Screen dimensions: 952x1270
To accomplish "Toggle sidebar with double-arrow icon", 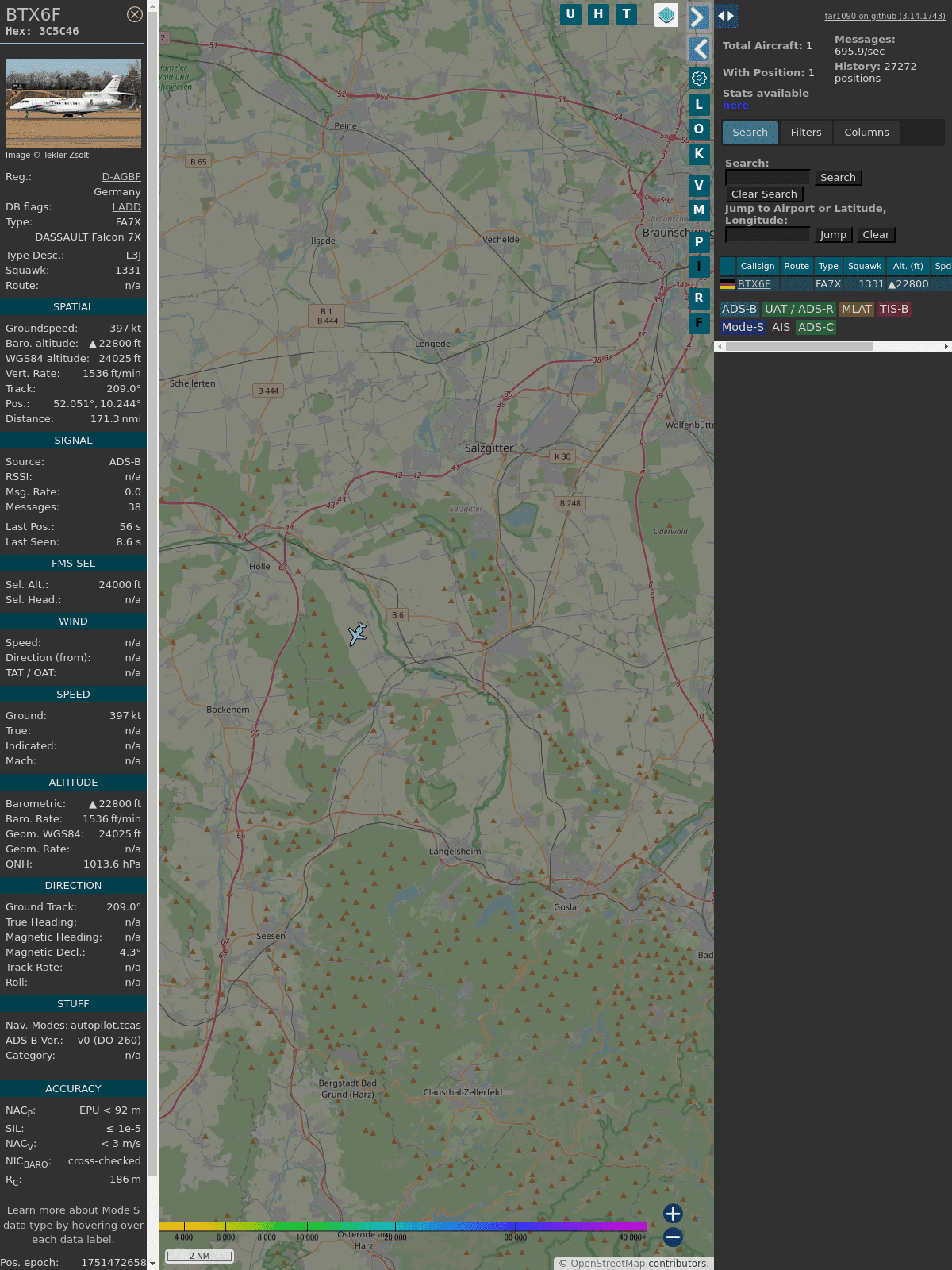I will [x=726, y=16].
